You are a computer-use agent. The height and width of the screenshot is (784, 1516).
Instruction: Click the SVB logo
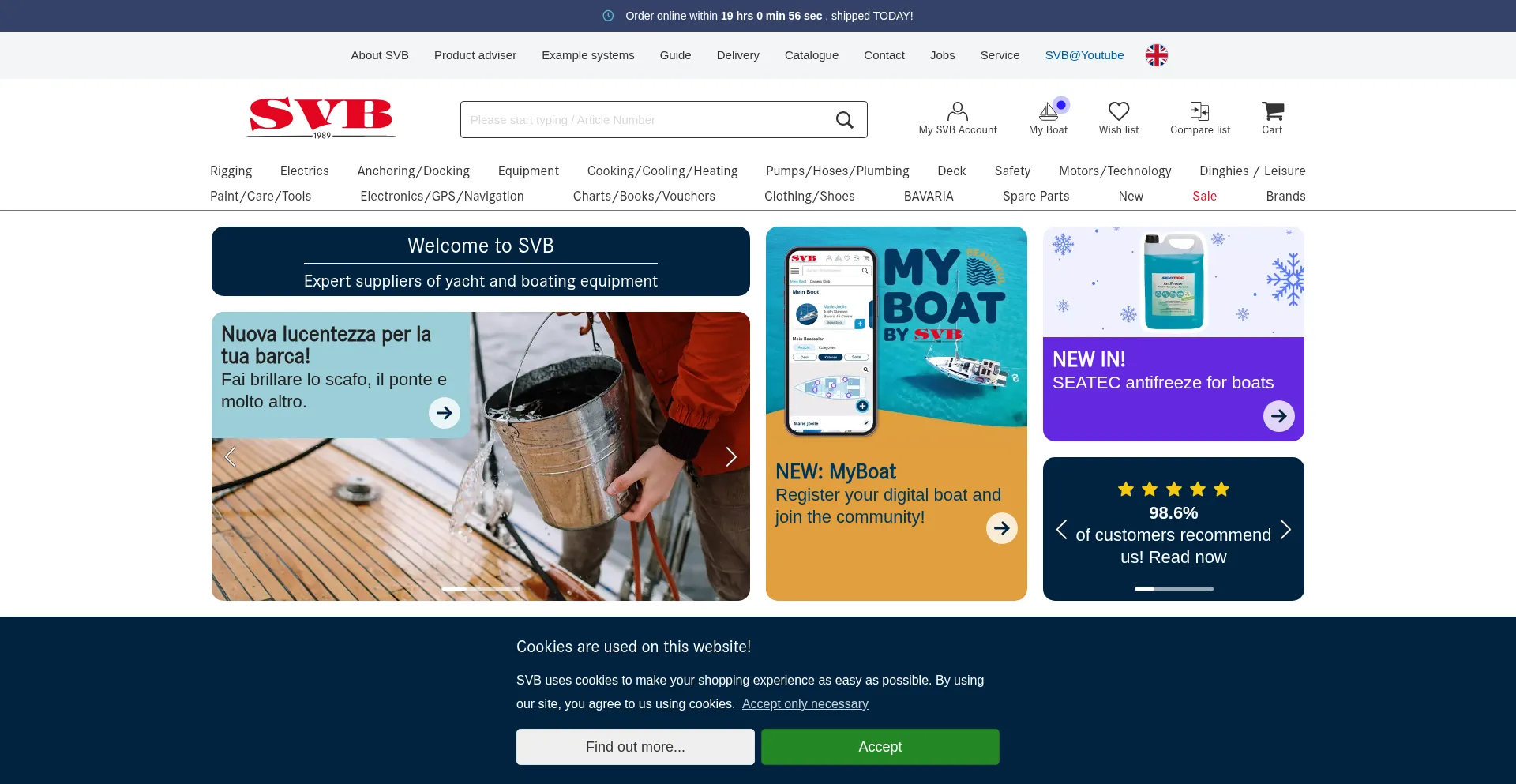click(x=321, y=118)
